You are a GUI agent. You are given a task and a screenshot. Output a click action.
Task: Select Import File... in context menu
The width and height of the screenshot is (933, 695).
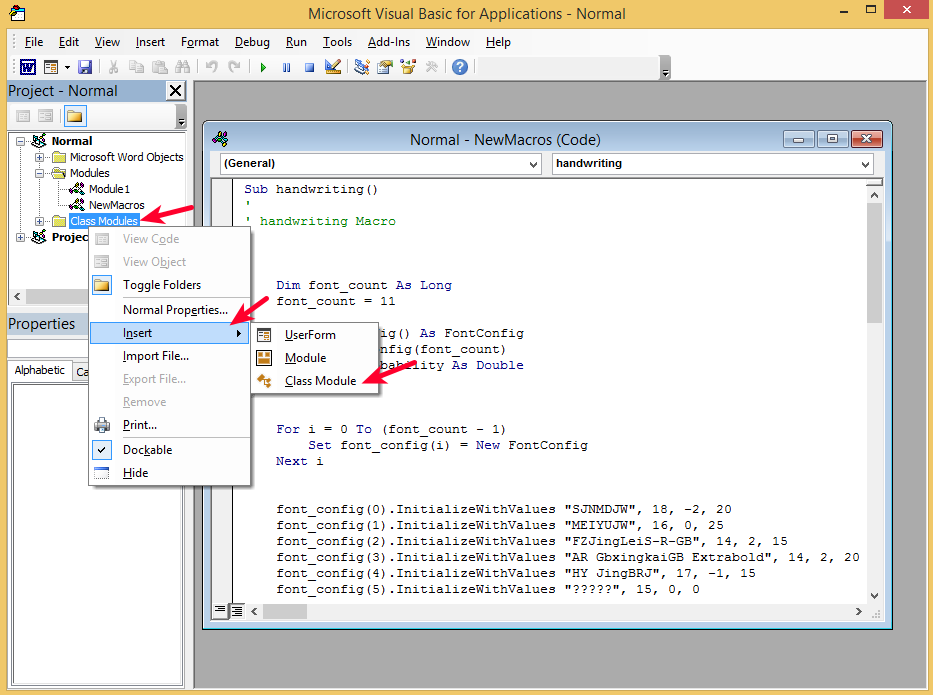point(156,356)
